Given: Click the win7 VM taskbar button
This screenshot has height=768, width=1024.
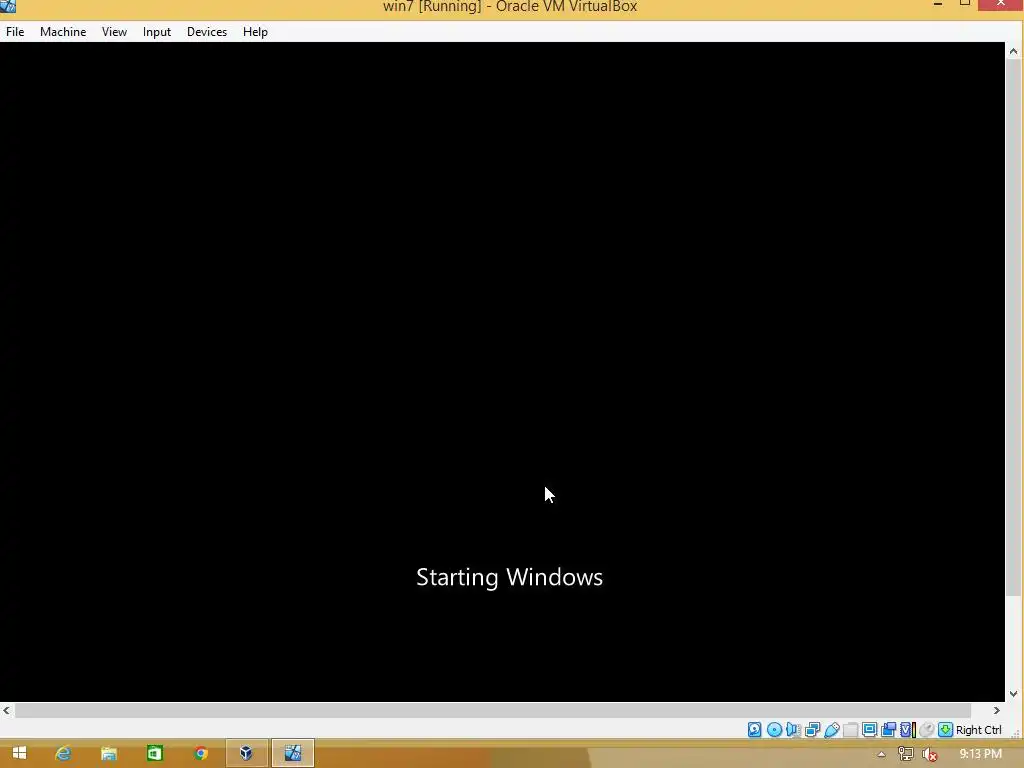Looking at the screenshot, I should [x=293, y=753].
